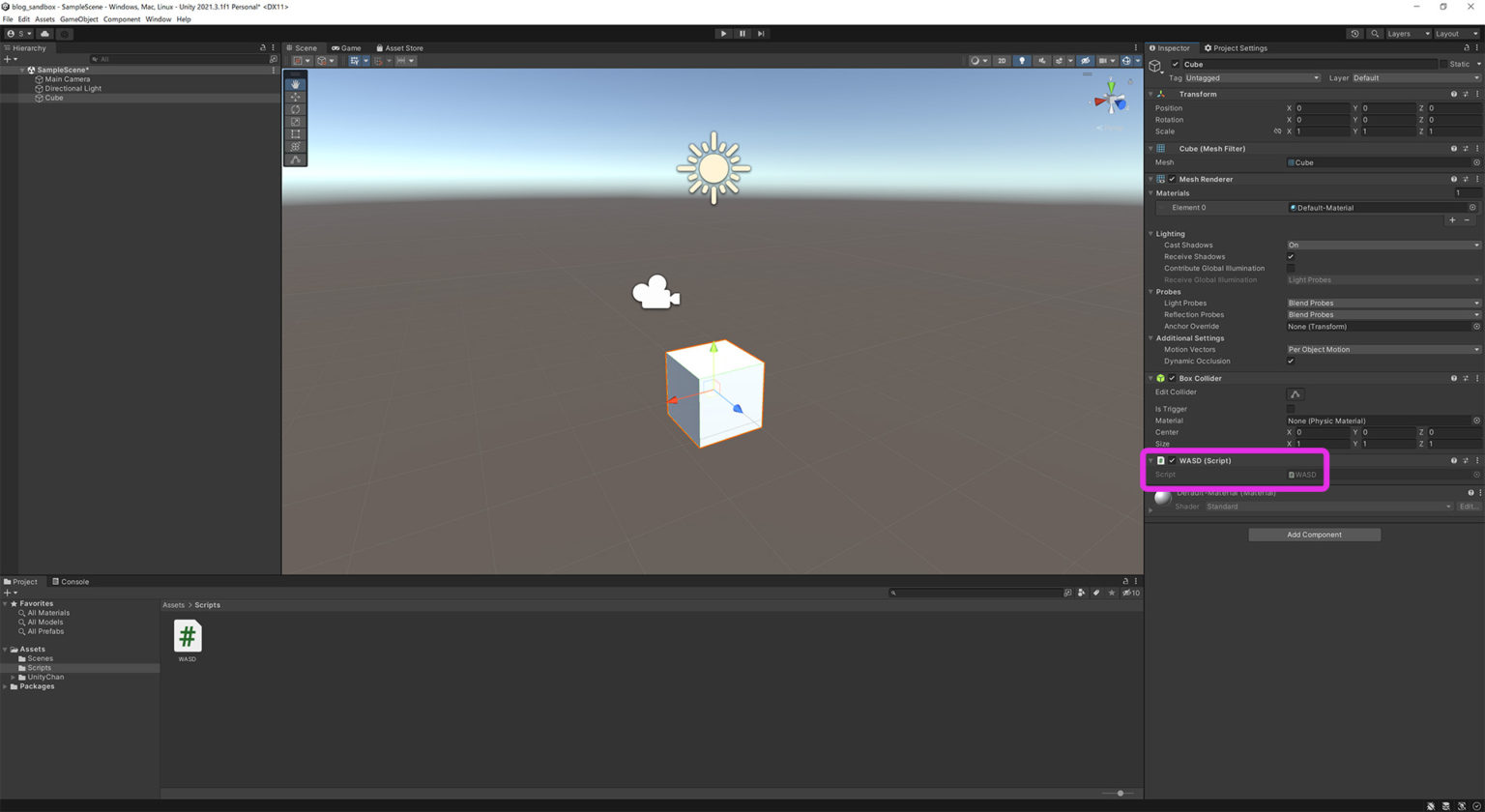The image size is (1485, 812).
Task: Select the Rotate tool
Action: (x=296, y=109)
